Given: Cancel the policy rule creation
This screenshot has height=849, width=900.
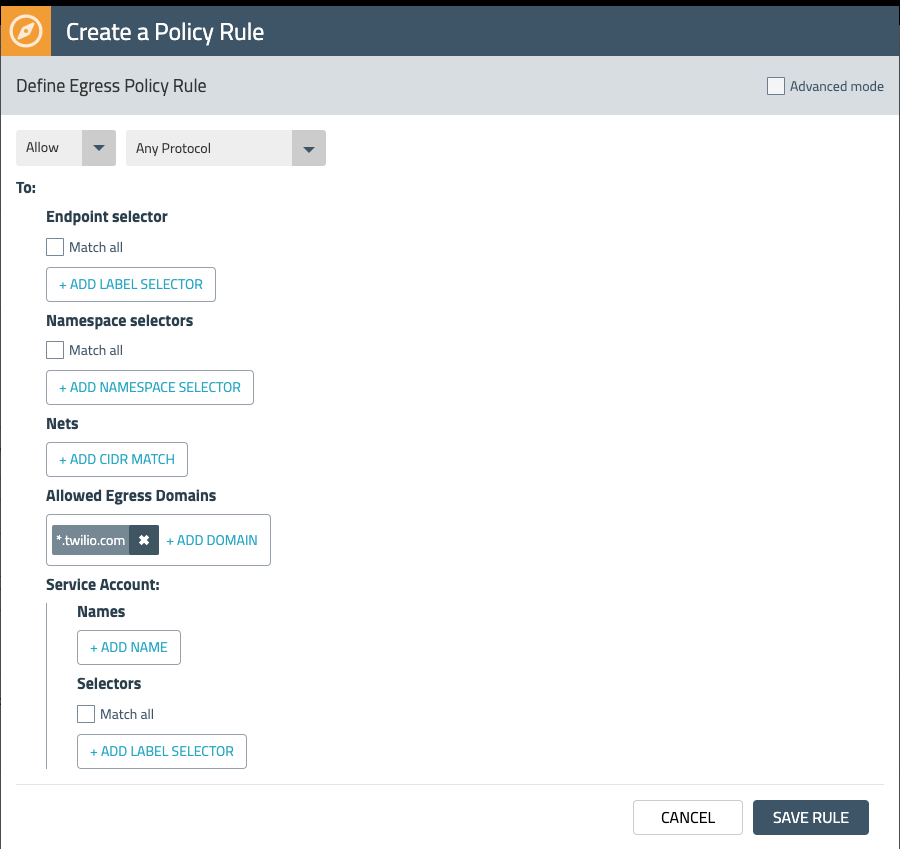Looking at the screenshot, I should 688,817.
